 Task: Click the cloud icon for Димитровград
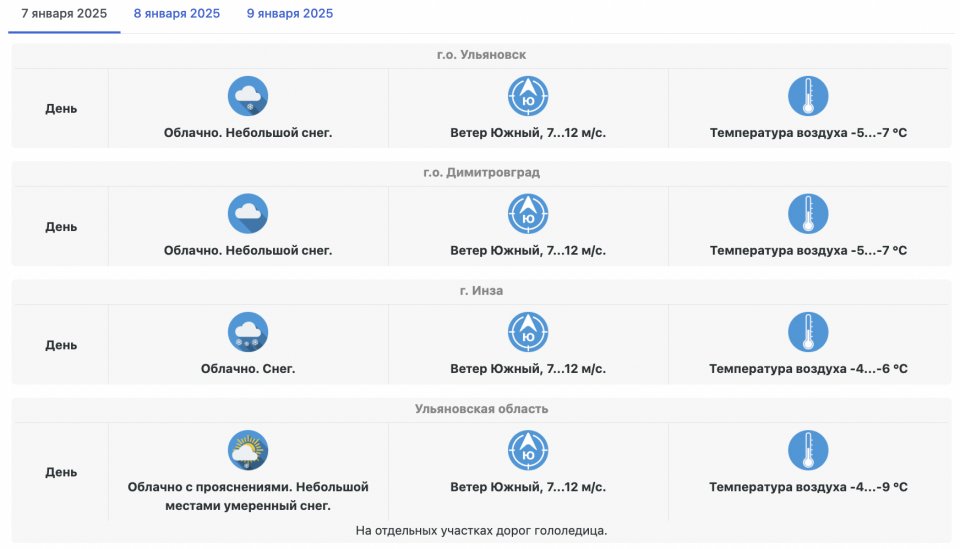248,214
